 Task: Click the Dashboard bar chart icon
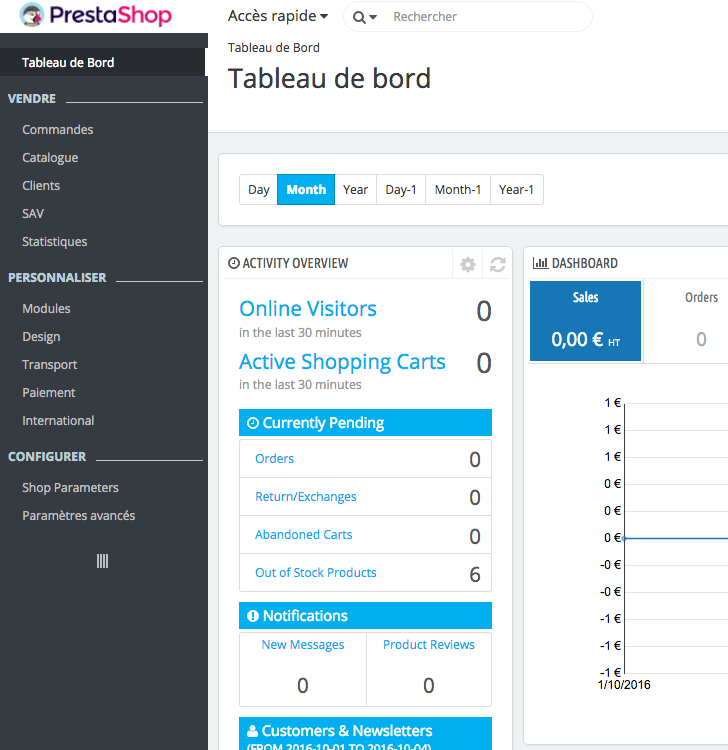click(x=540, y=264)
